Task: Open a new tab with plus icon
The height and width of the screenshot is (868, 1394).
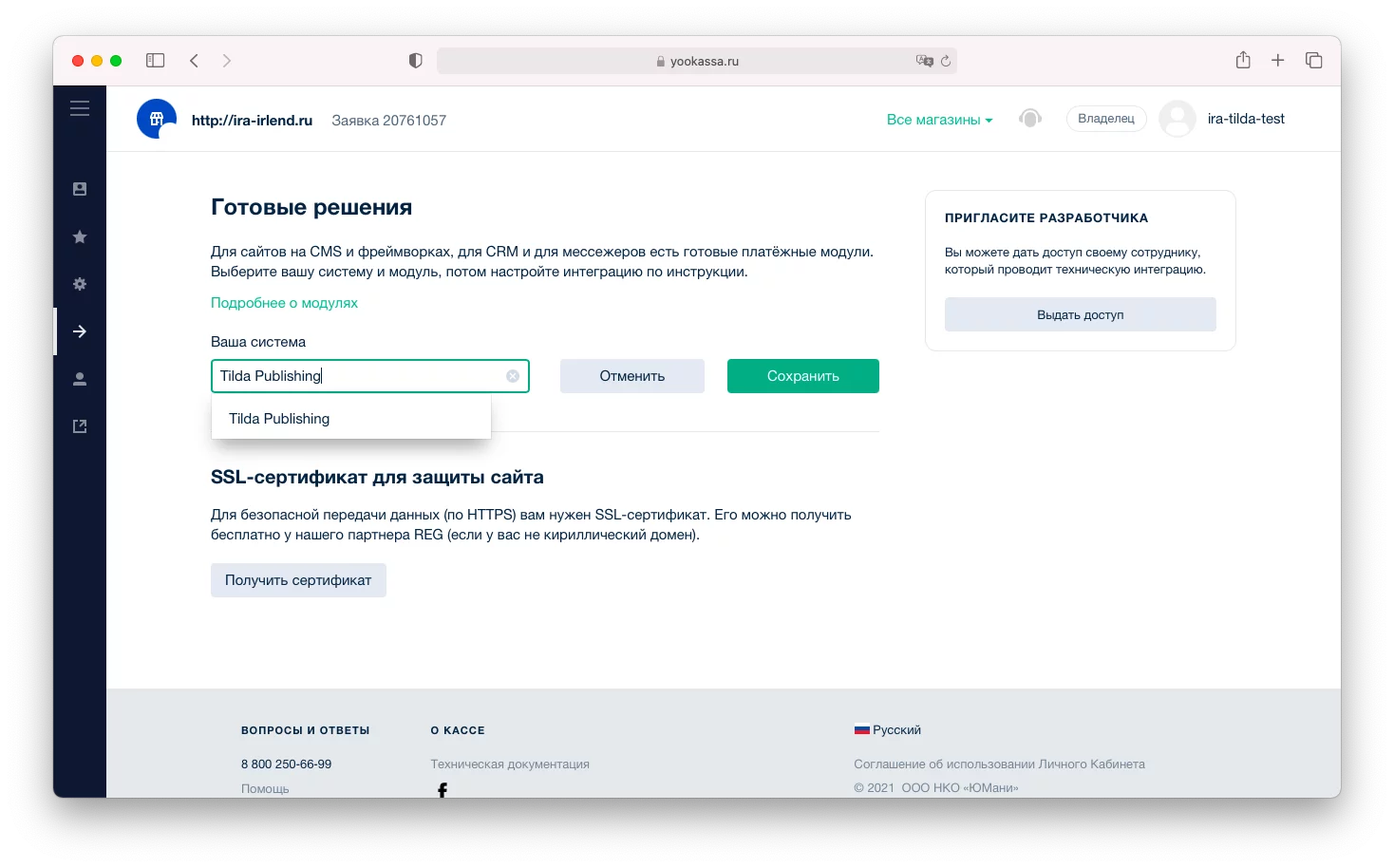Action: pos(1278,60)
